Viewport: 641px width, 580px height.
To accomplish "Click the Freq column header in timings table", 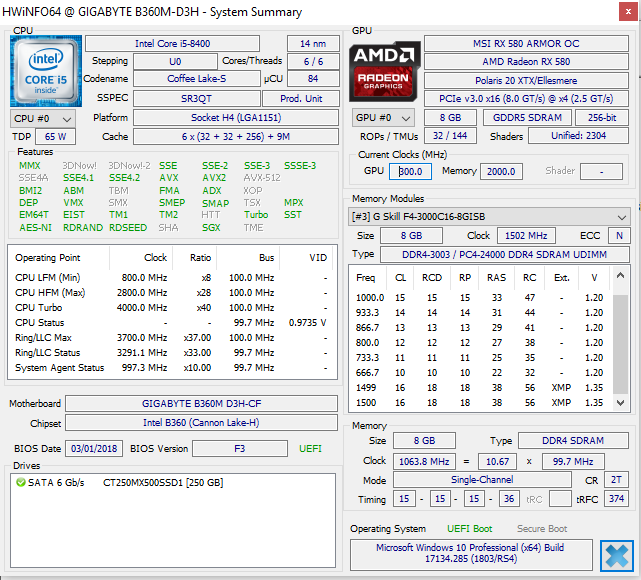I will pyautogui.click(x=366, y=278).
